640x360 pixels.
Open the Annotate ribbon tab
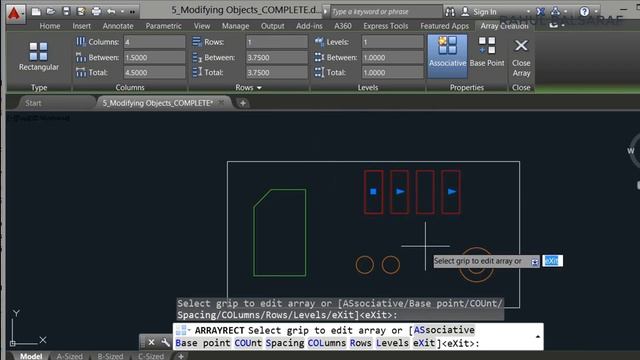click(118, 26)
